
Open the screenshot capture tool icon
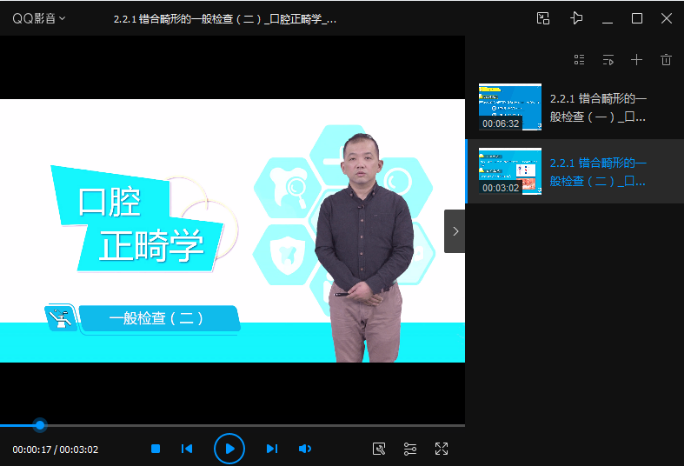click(379, 449)
